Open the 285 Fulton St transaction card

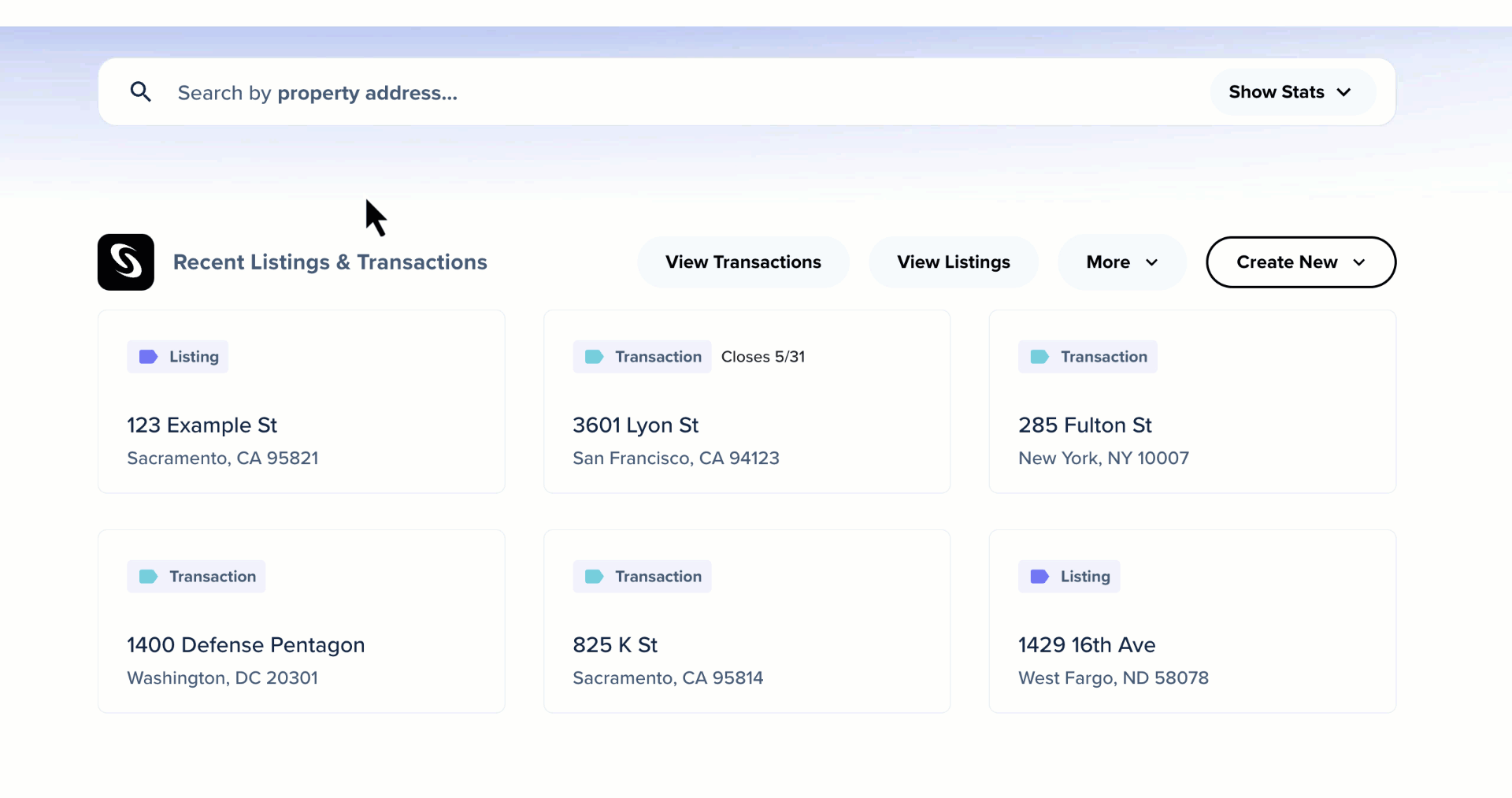pos(1192,402)
